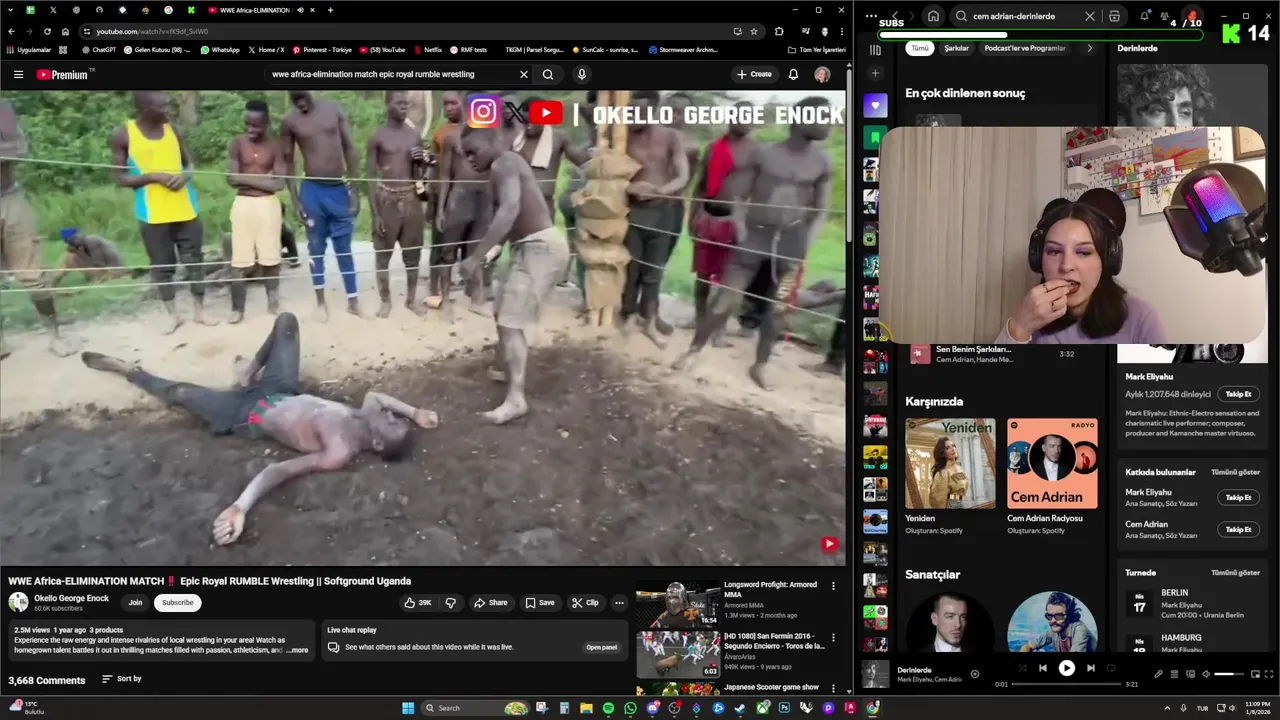Select the Şarkılar filter chip
This screenshot has width=1280, height=720.
[956, 48]
